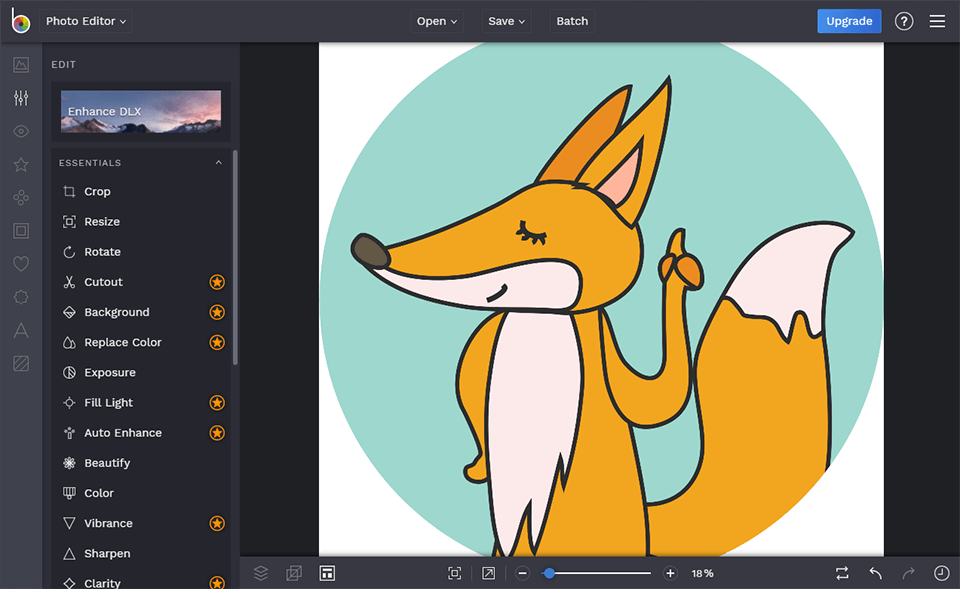Screen dimensions: 960x589
Task: Open the Effects panel with the star icon
Action: pos(21,164)
